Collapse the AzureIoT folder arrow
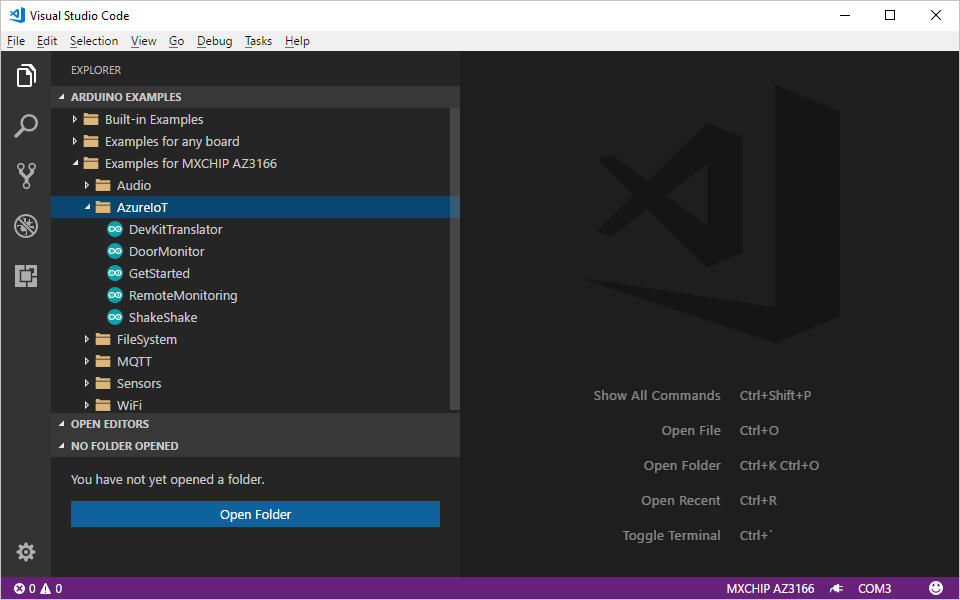 point(88,207)
